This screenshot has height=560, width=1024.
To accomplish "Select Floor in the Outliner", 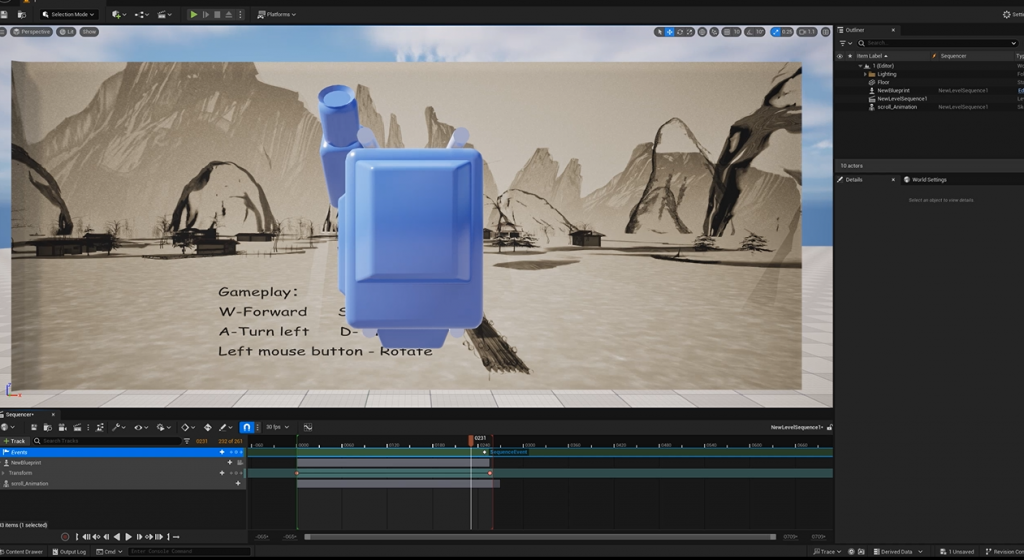I will tap(883, 82).
